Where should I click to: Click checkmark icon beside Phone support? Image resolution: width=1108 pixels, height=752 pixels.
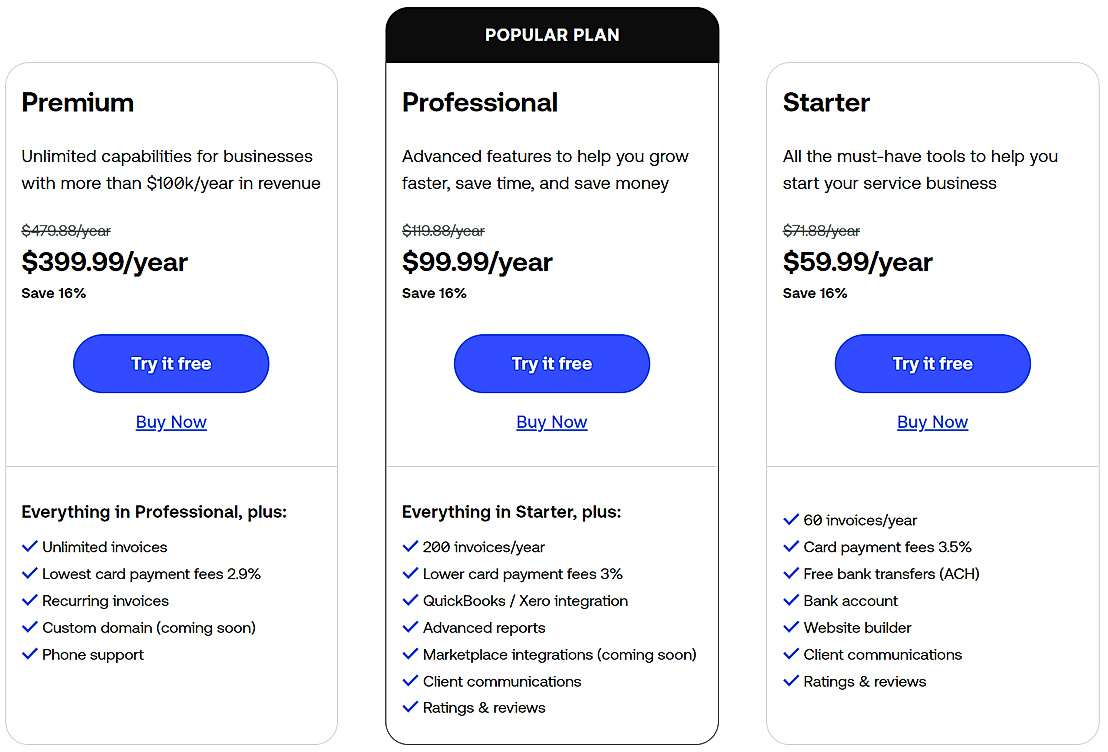click(x=29, y=655)
